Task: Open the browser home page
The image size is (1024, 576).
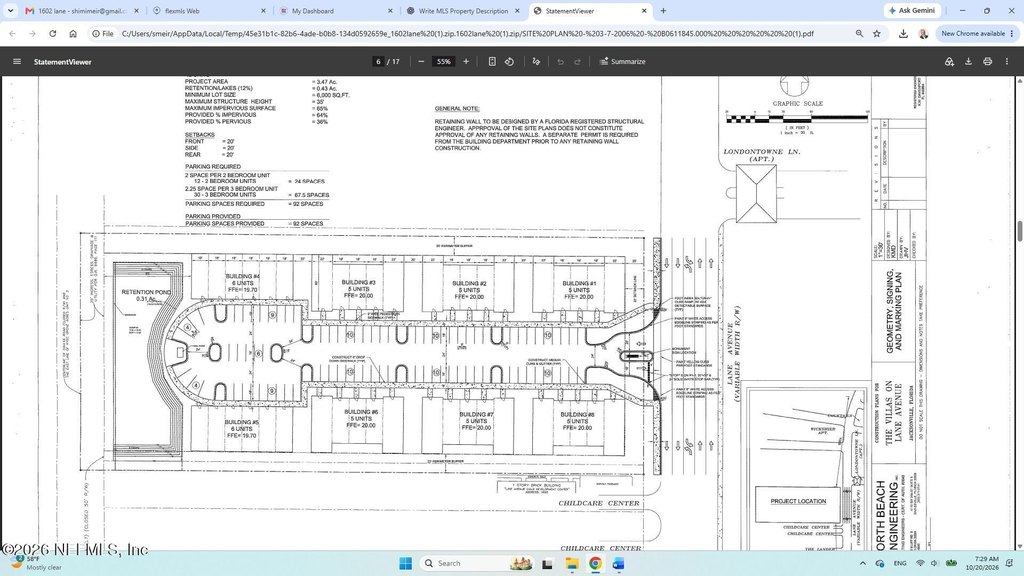Action: (x=73, y=33)
